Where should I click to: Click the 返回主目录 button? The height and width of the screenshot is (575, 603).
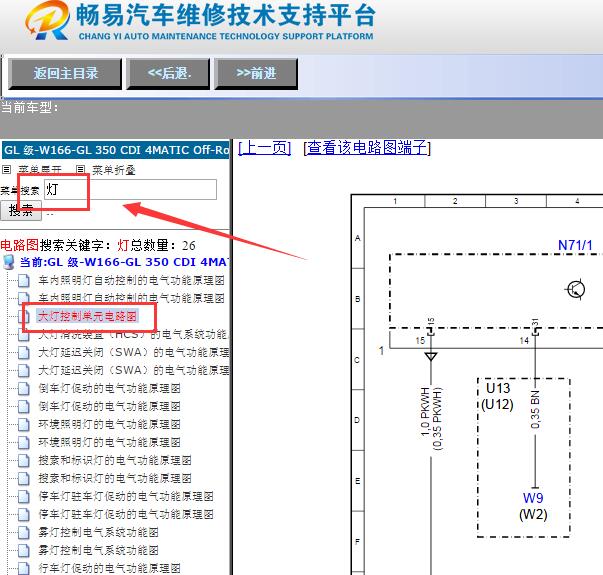click(x=65, y=73)
